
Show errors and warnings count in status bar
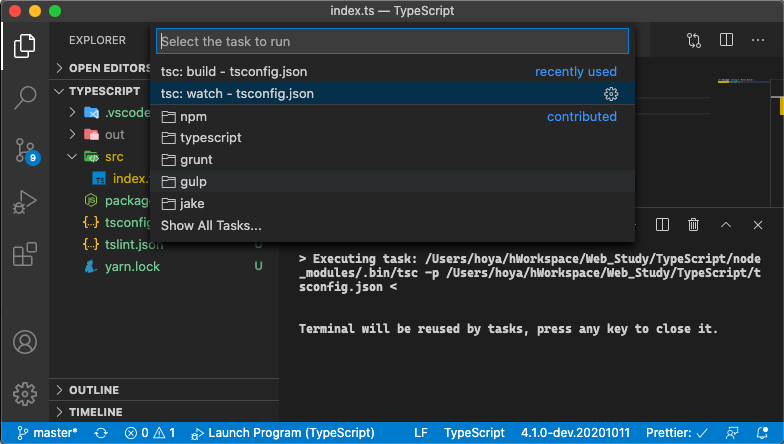[150, 432]
